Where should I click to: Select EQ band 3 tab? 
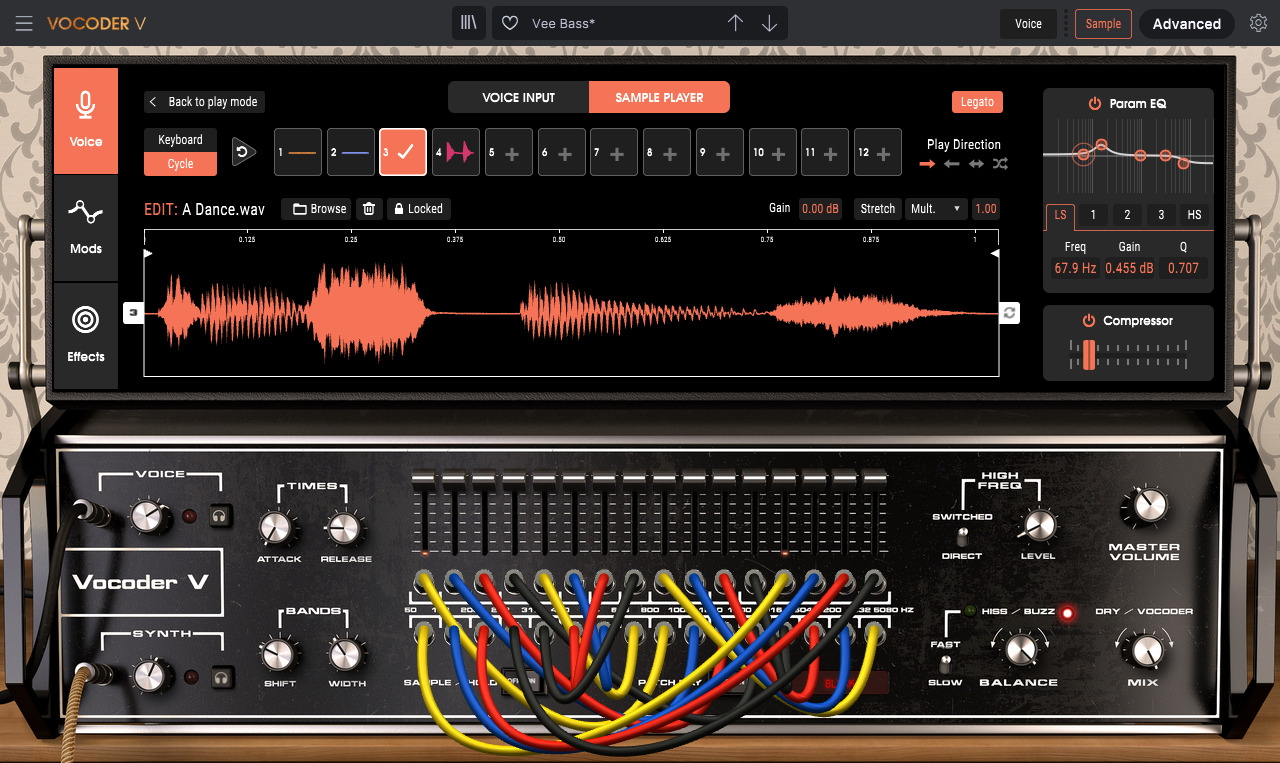pyautogui.click(x=1161, y=215)
